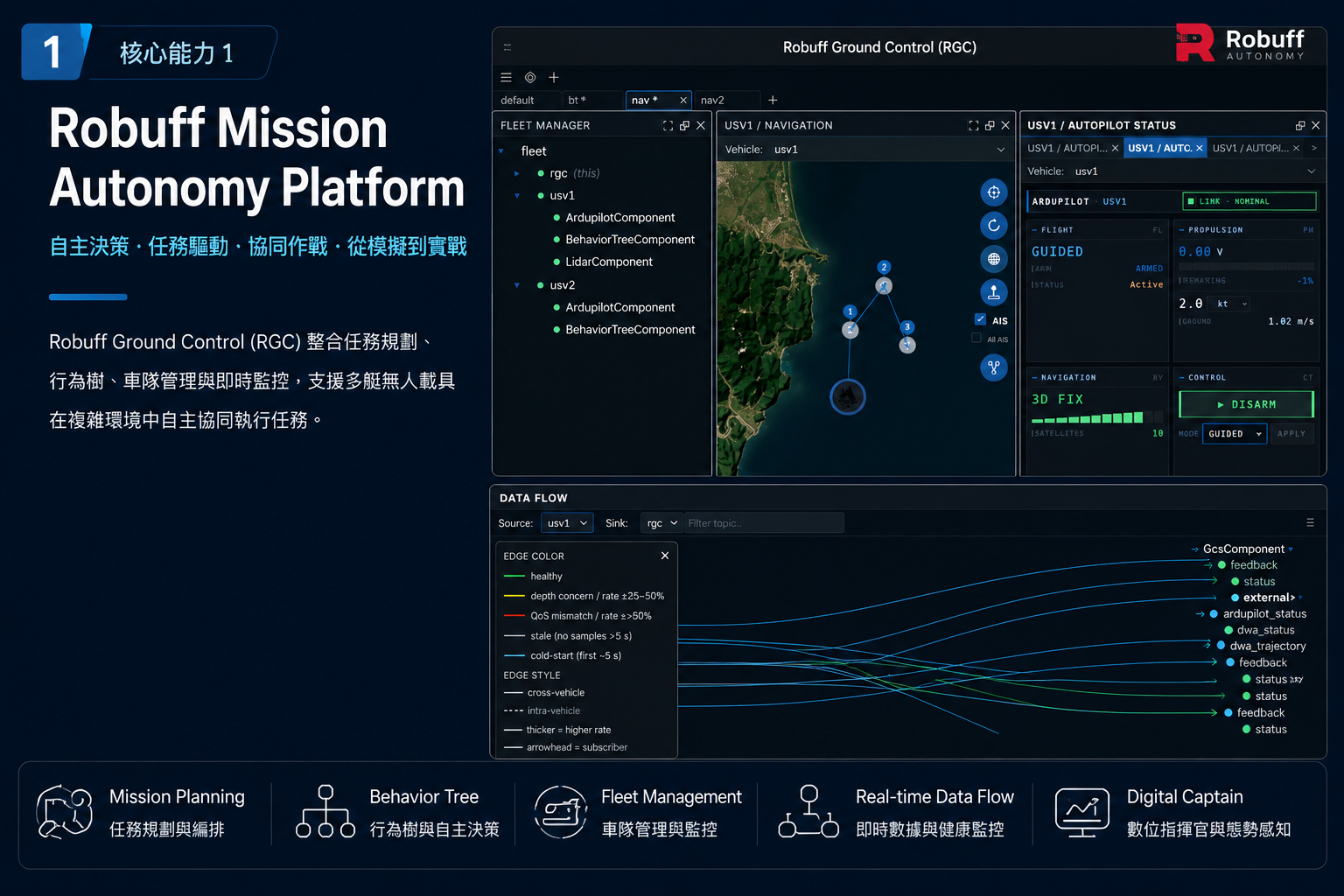Viewport: 1344px width, 896px height.
Task: Click the route branch button below AIS
Action: [x=994, y=367]
